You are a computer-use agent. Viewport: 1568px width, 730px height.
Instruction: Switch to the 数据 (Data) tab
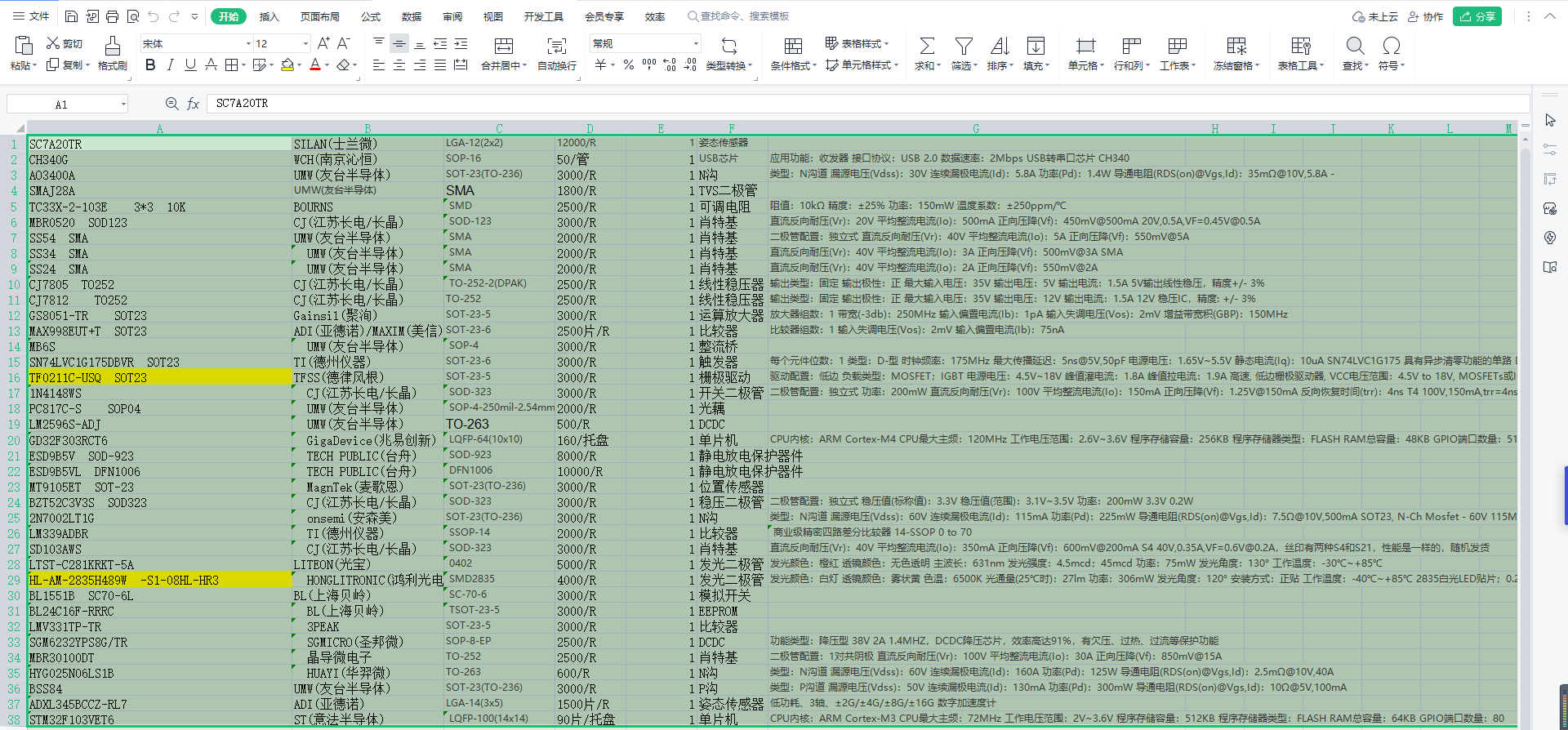tap(412, 16)
